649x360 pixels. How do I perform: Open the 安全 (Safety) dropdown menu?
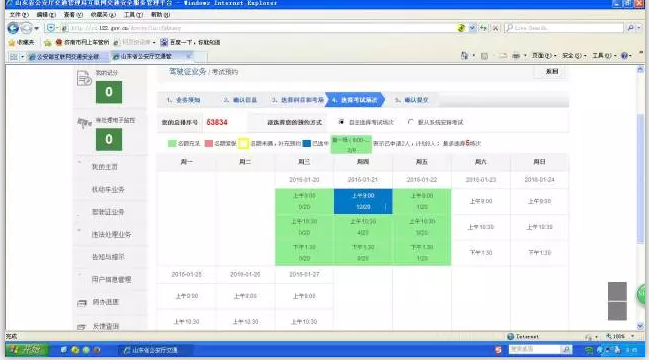pyautogui.click(x=572, y=55)
